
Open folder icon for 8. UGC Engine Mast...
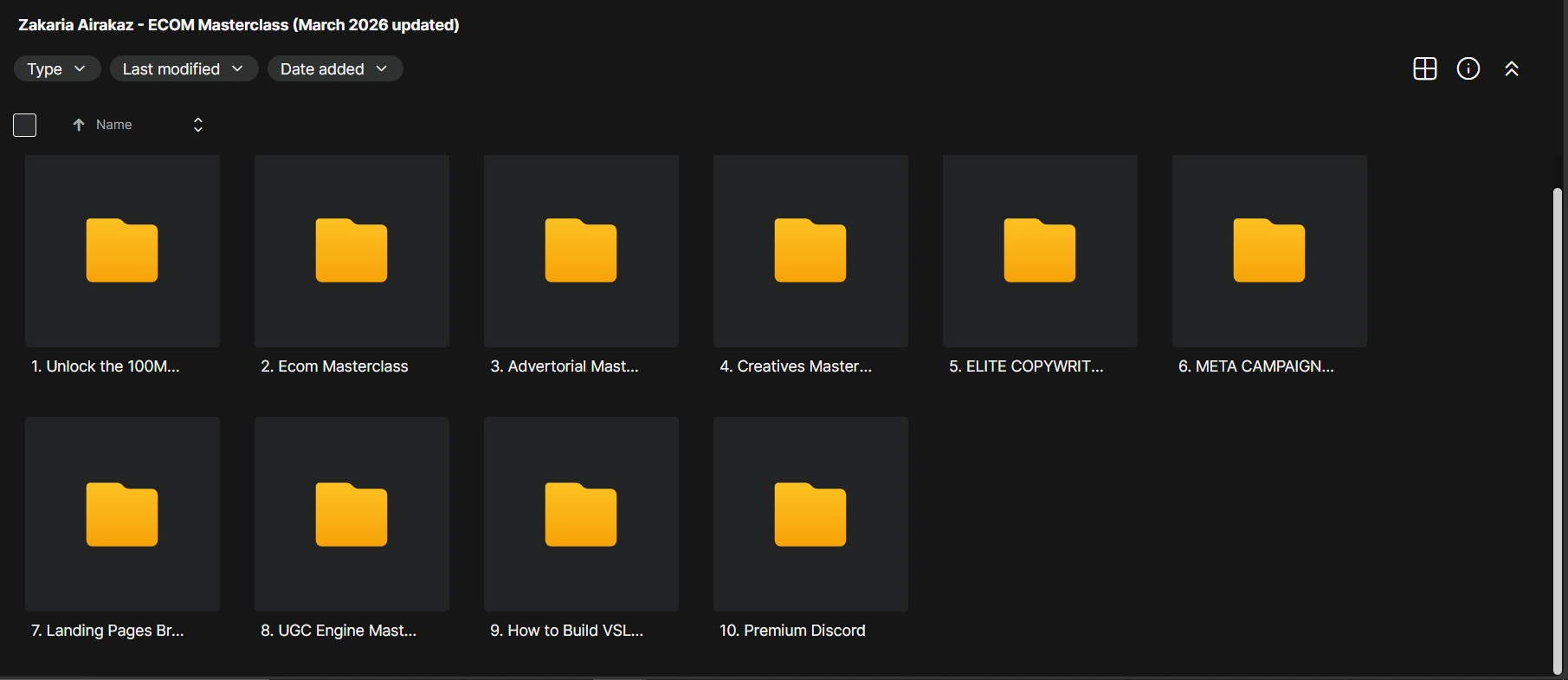coord(352,515)
